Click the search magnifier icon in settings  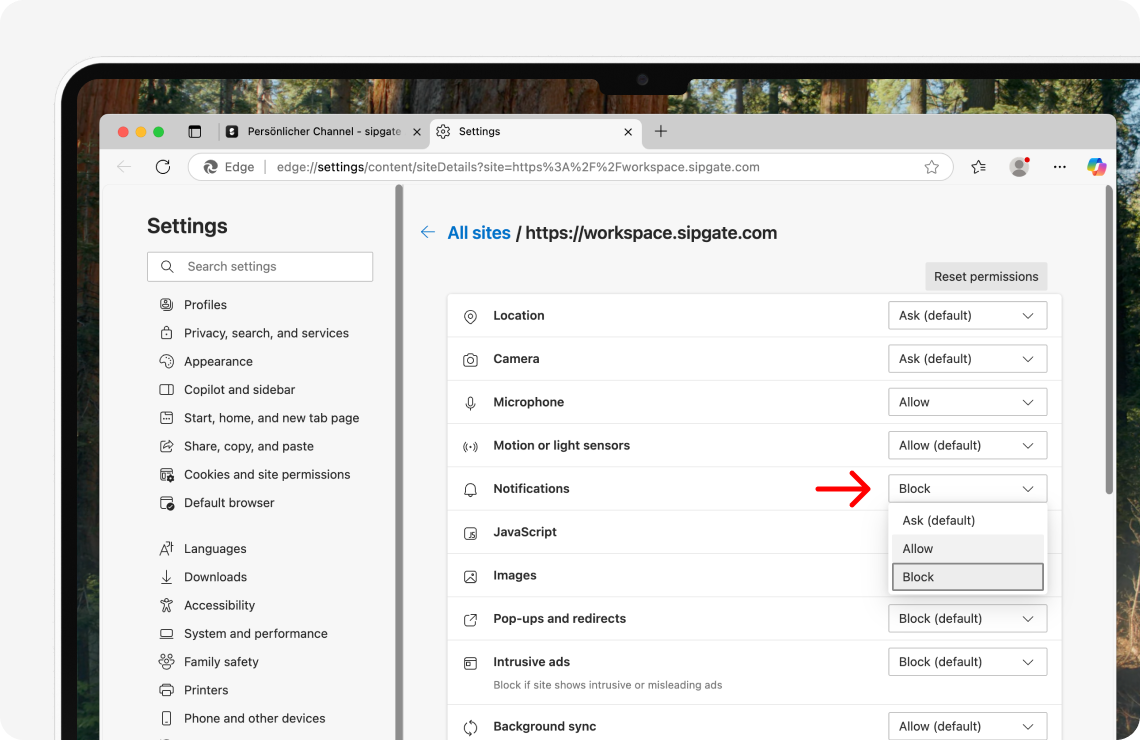[167, 267]
